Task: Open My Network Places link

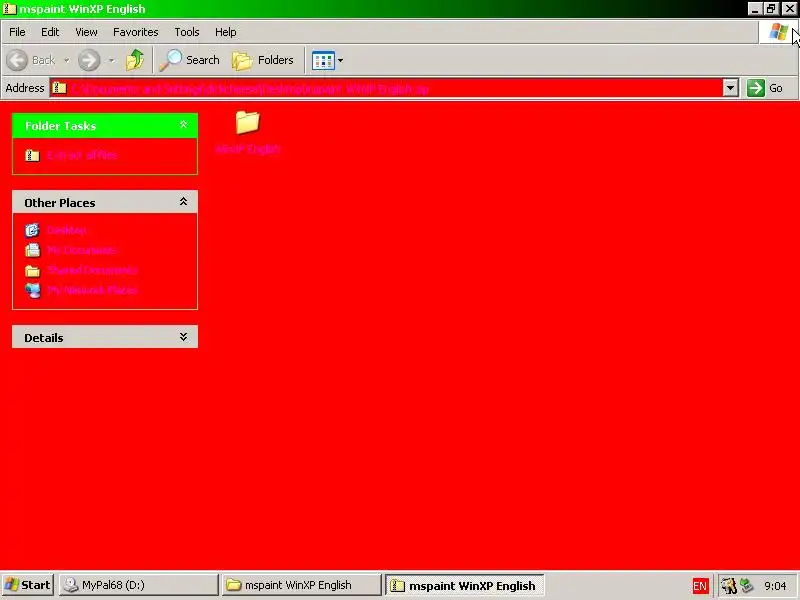Action: tap(92, 290)
